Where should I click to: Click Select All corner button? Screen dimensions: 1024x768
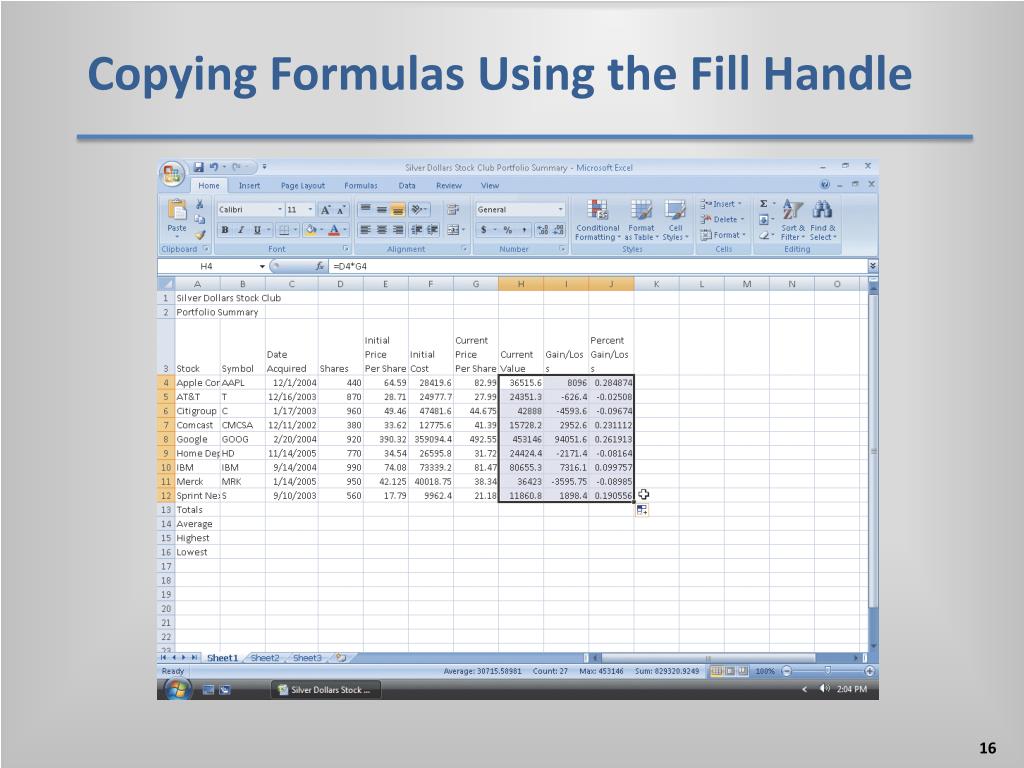pos(165,283)
